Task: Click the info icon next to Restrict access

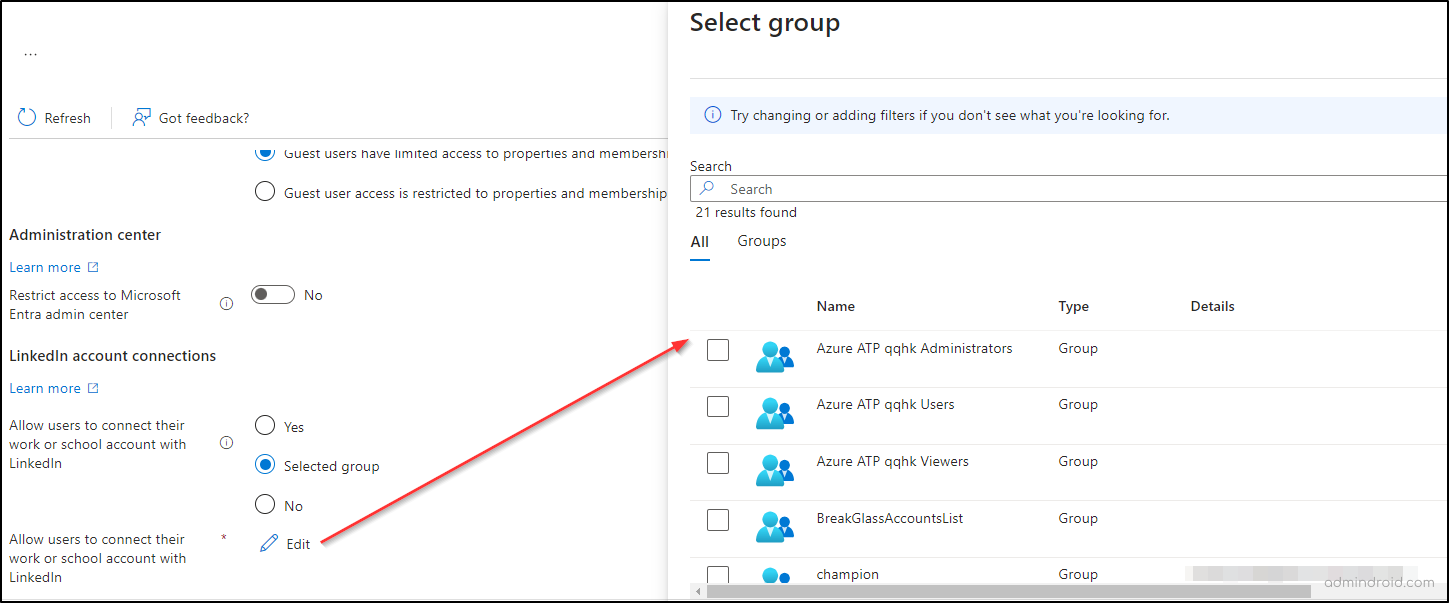Action: (226, 303)
